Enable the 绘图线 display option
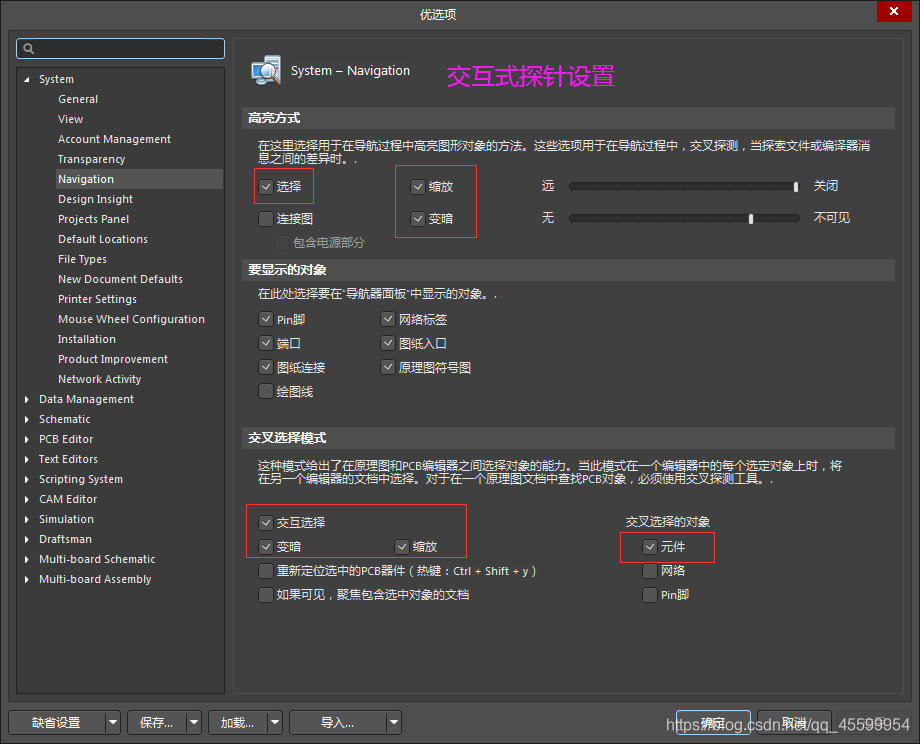The width and height of the screenshot is (920, 744). (x=265, y=391)
